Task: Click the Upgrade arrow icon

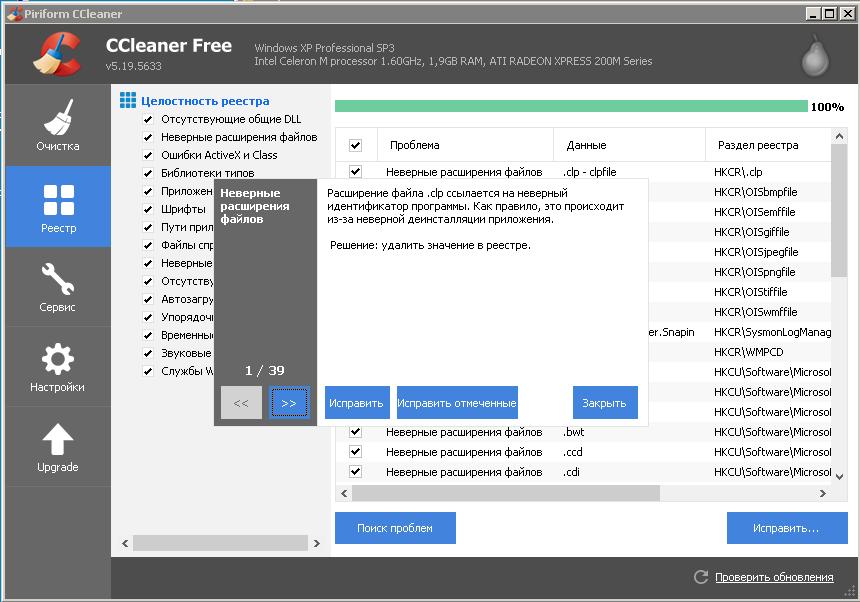Action: coord(58,439)
